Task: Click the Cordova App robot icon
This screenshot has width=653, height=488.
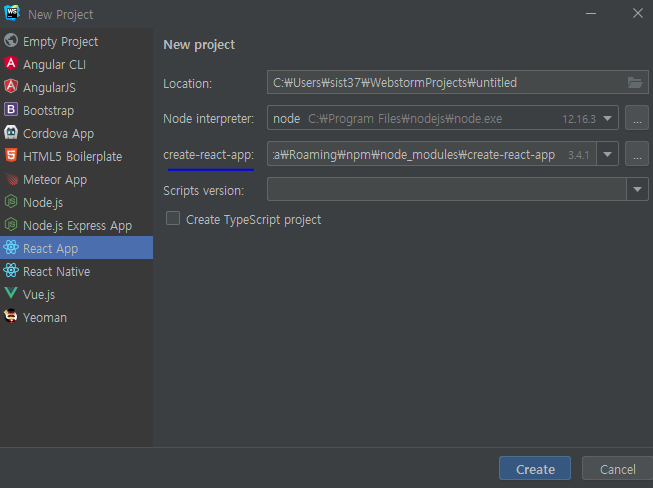Action: click(x=11, y=133)
